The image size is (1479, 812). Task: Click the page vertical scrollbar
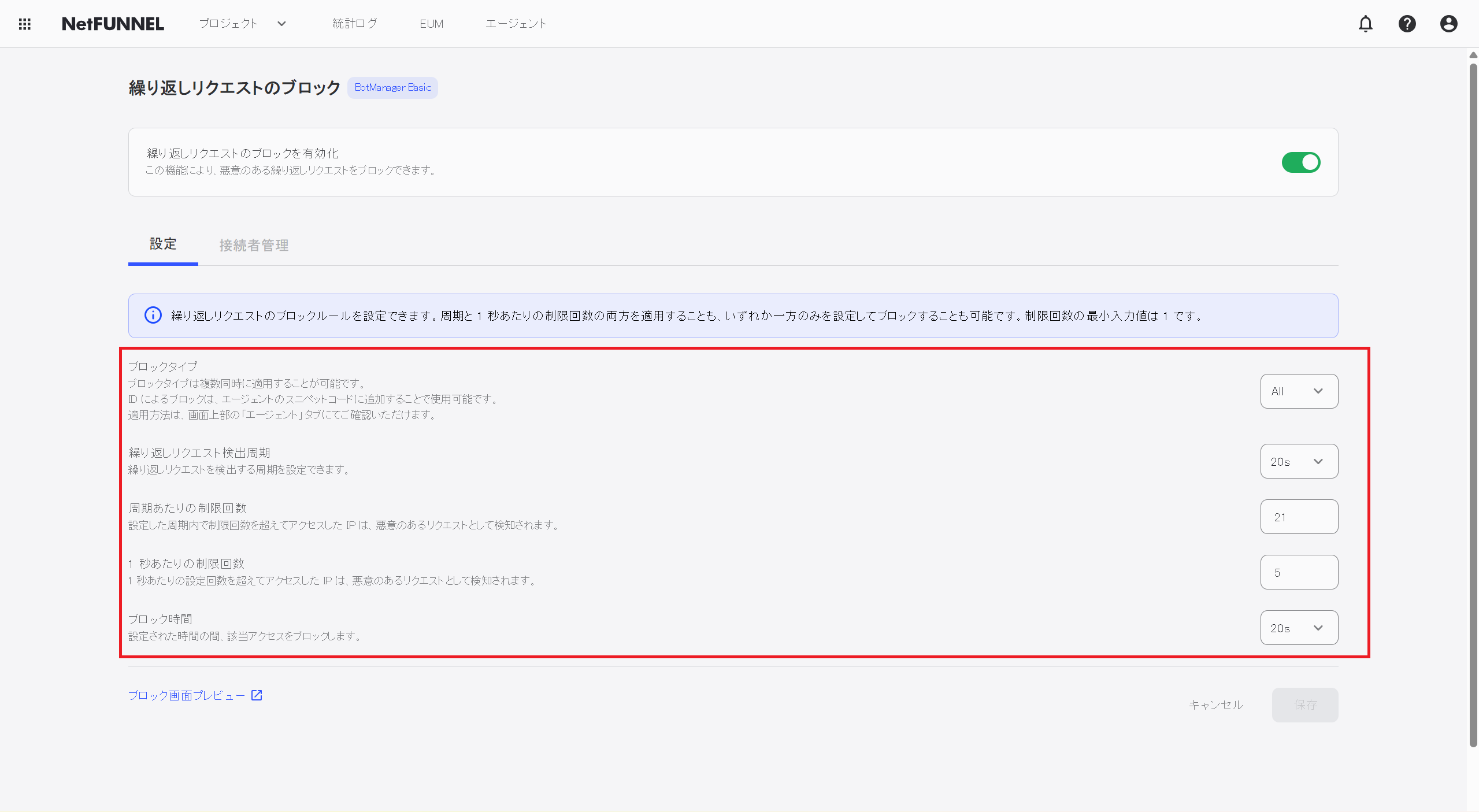[x=1473, y=405]
